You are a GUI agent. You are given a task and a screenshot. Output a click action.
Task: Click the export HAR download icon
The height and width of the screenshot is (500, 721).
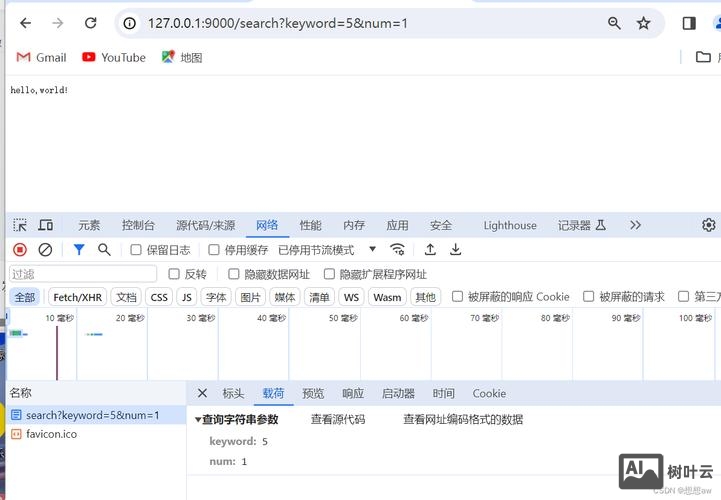pos(456,250)
